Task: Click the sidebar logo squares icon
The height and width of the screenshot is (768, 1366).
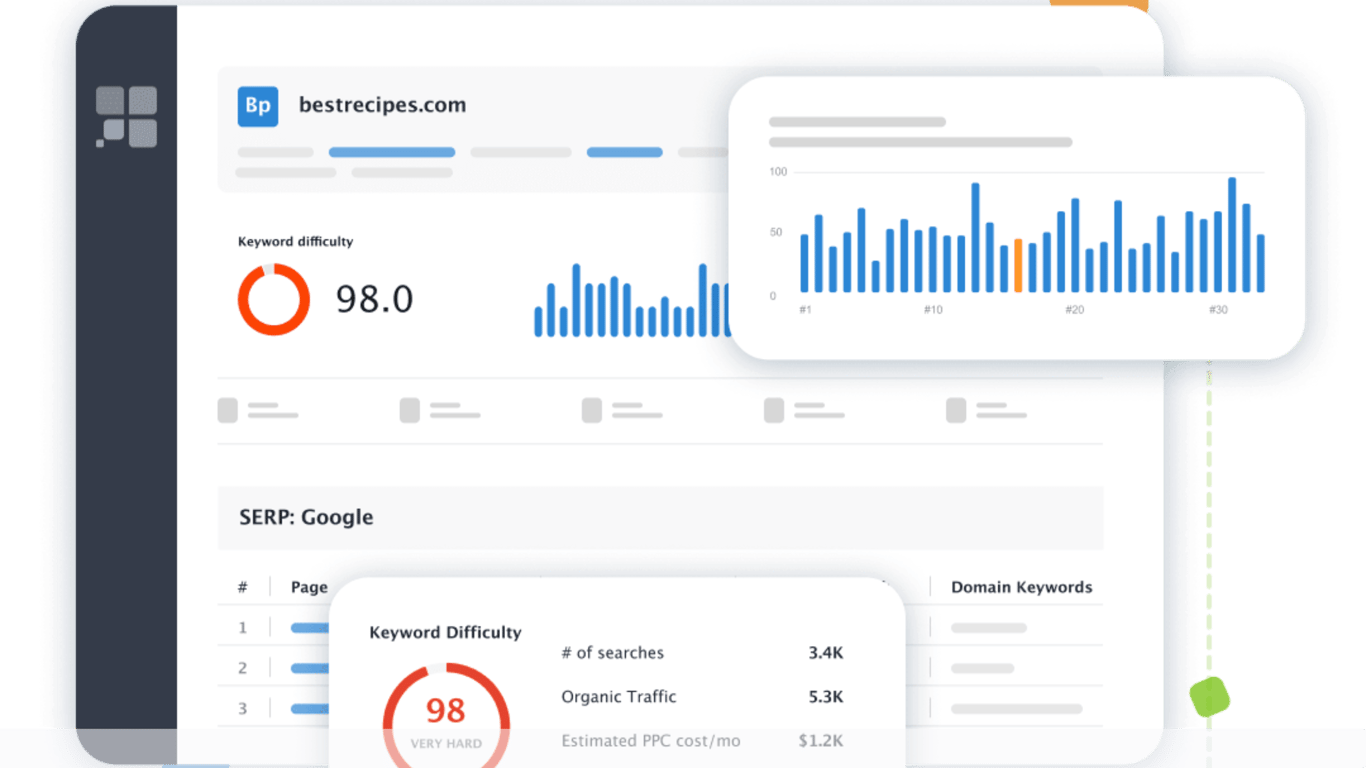Action: pos(126,117)
